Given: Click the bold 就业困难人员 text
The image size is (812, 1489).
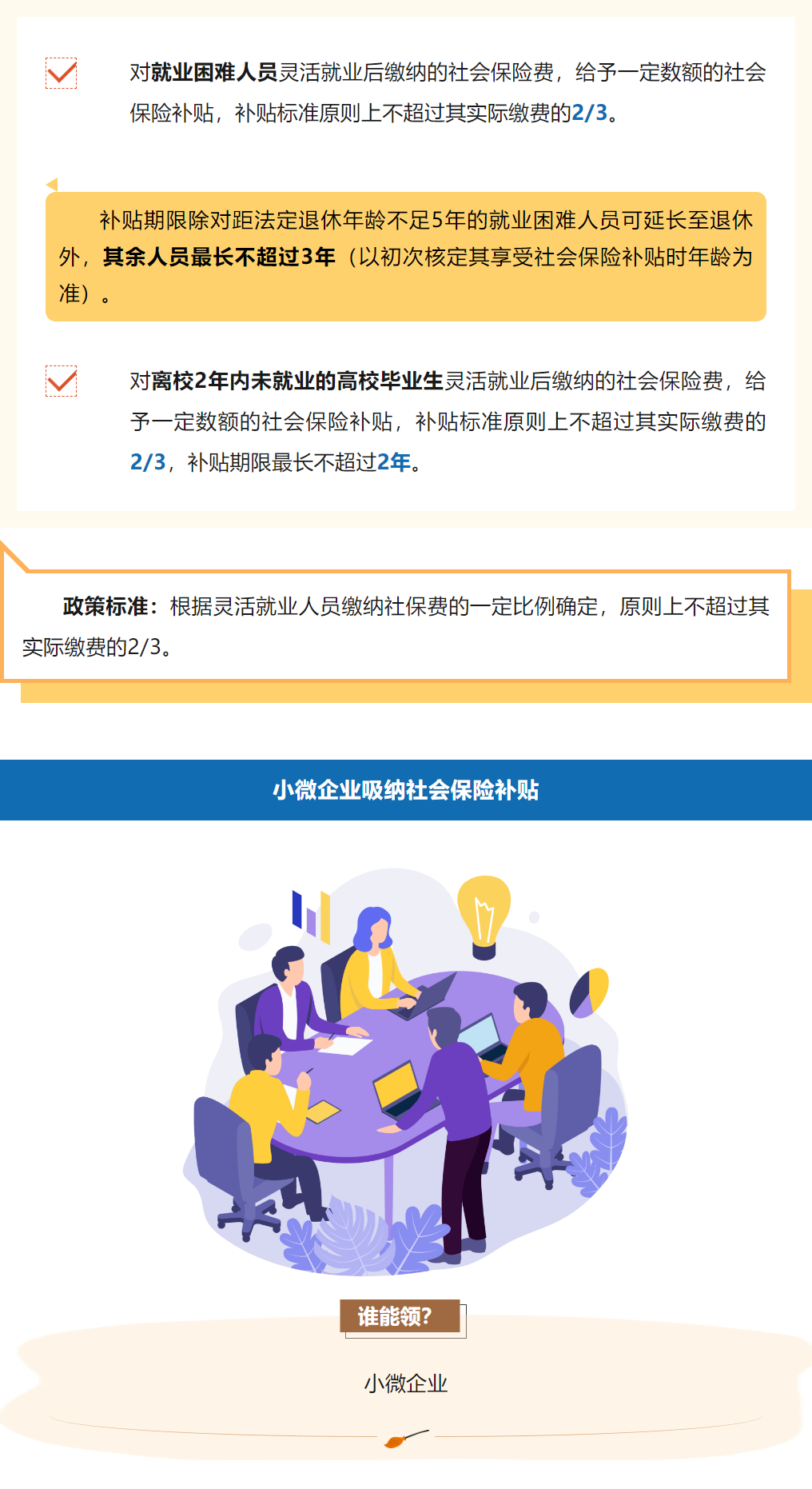Looking at the screenshot, I should 214,72.
